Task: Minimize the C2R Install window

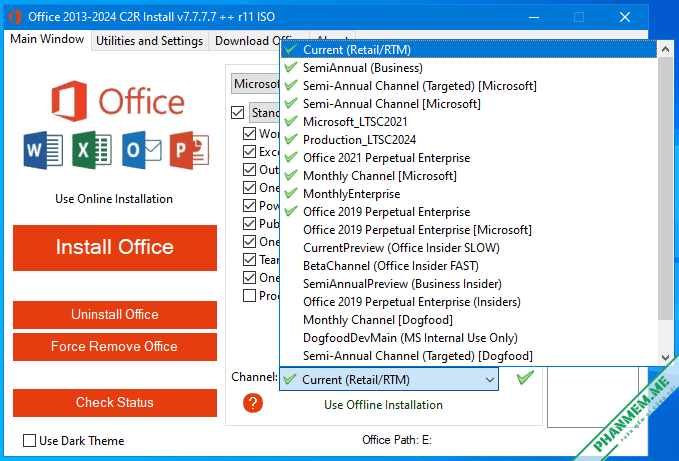Action: pyautogui.click(x=534, y=17)
